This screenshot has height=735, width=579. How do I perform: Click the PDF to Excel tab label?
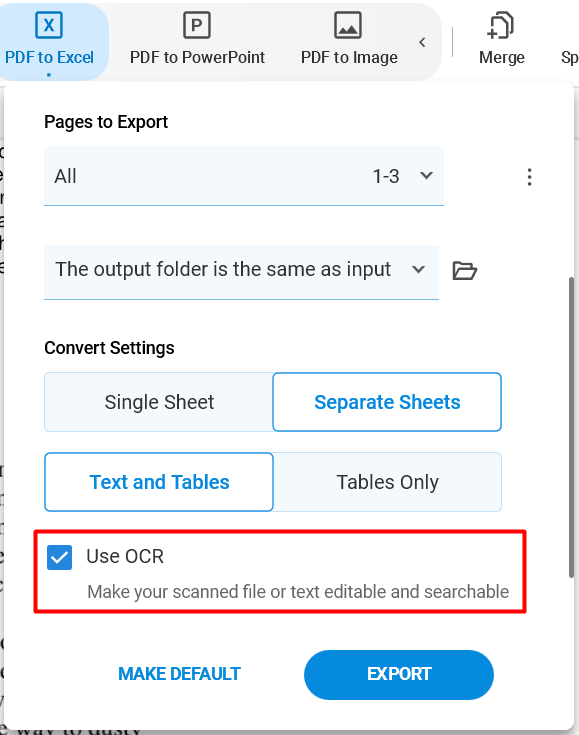pos(49,57)
